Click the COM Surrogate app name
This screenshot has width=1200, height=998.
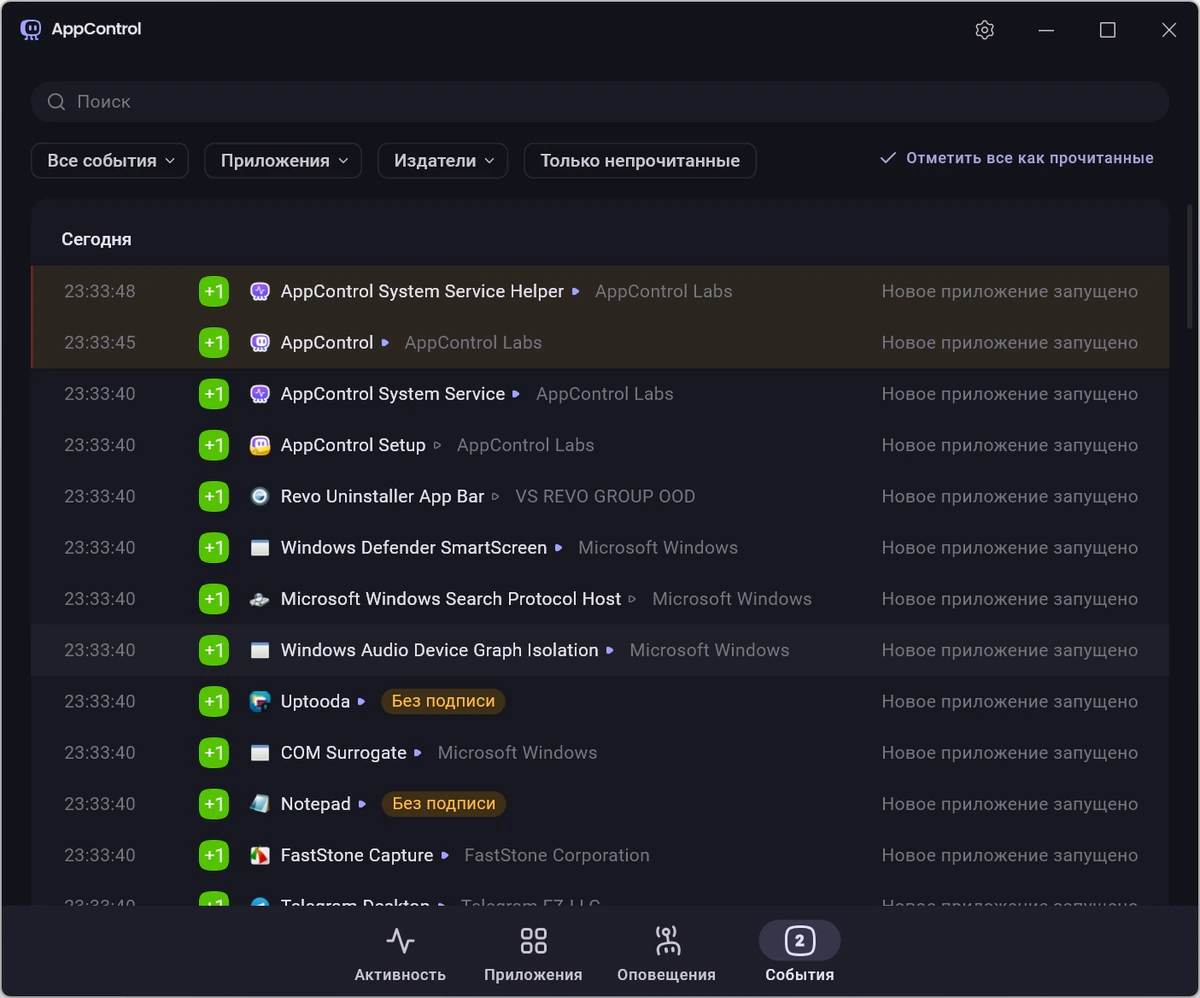pyautogui.click(x=343, y=753)
